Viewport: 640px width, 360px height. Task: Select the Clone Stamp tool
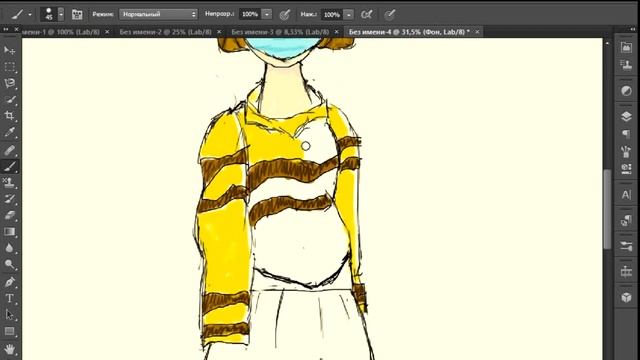tap(9, 182)
